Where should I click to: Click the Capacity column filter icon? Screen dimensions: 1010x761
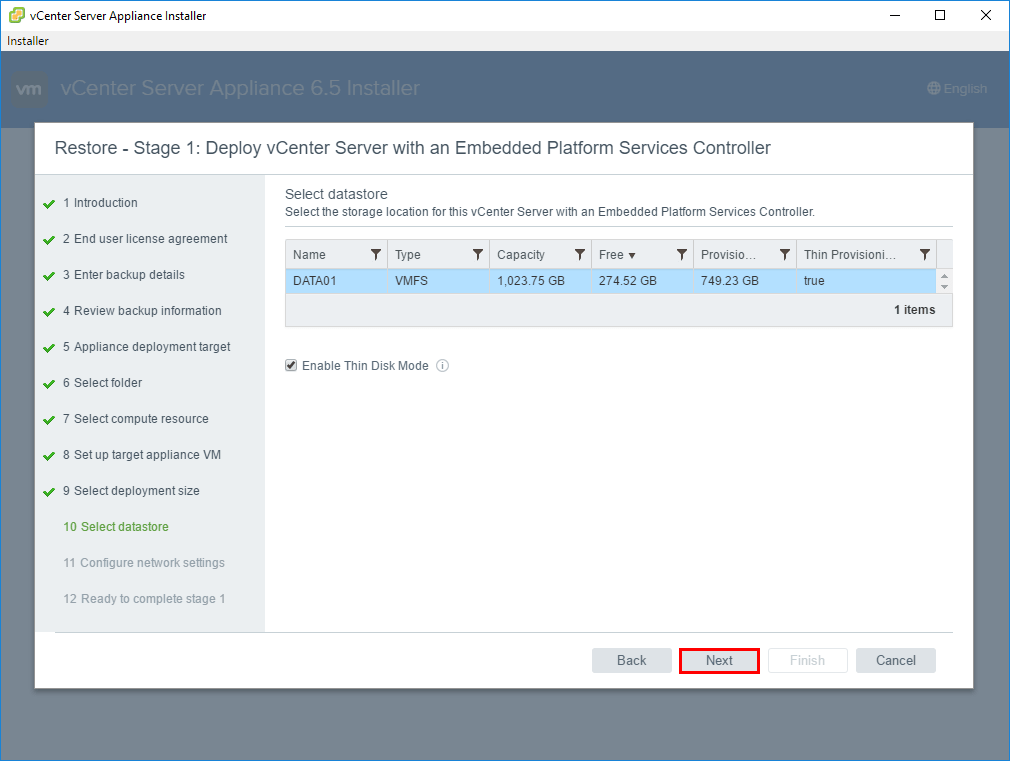coord(580,255)
